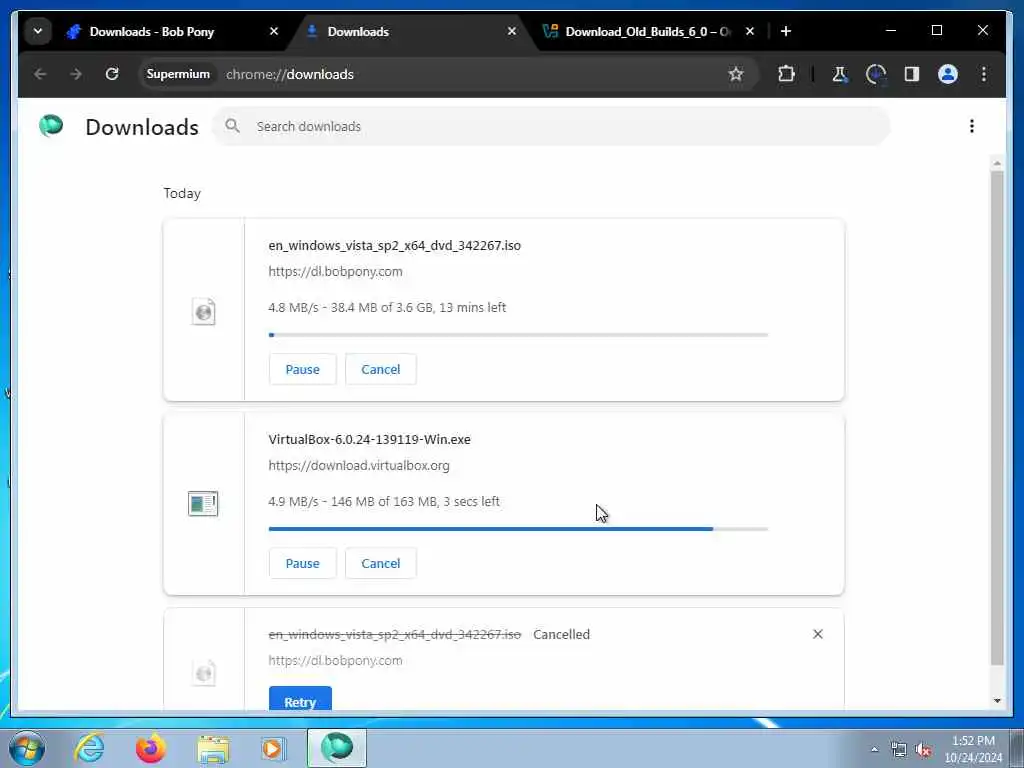Click the Vista ISO download progress bar
1024x768 pixels.
coord(518,335)
